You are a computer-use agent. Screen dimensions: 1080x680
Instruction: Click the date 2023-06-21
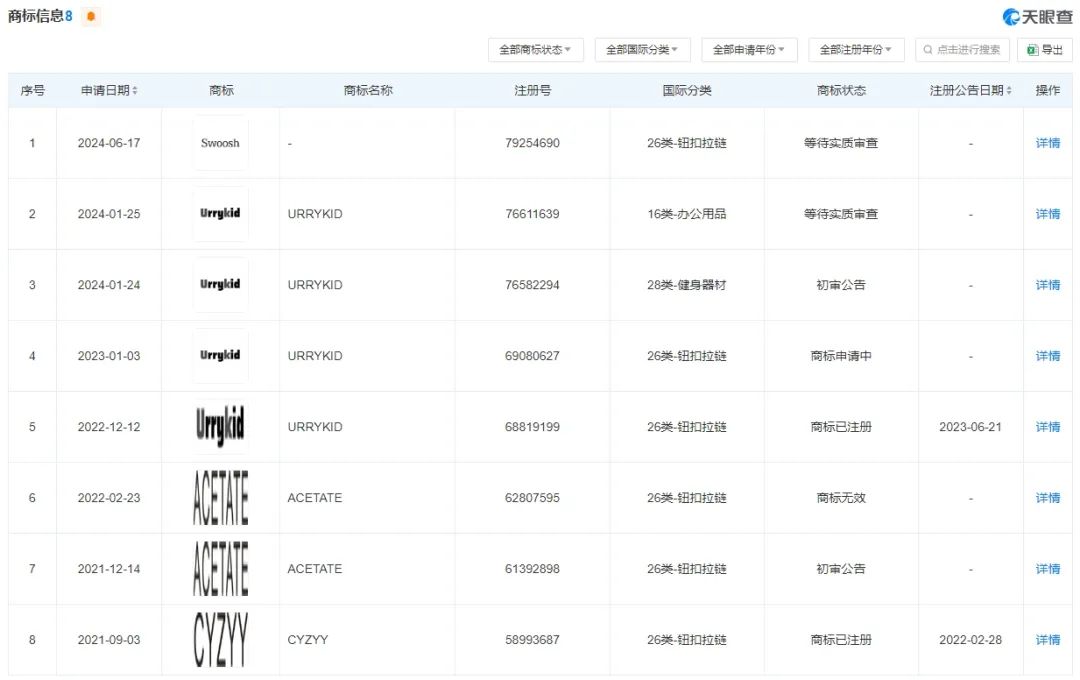pos(970,427)
